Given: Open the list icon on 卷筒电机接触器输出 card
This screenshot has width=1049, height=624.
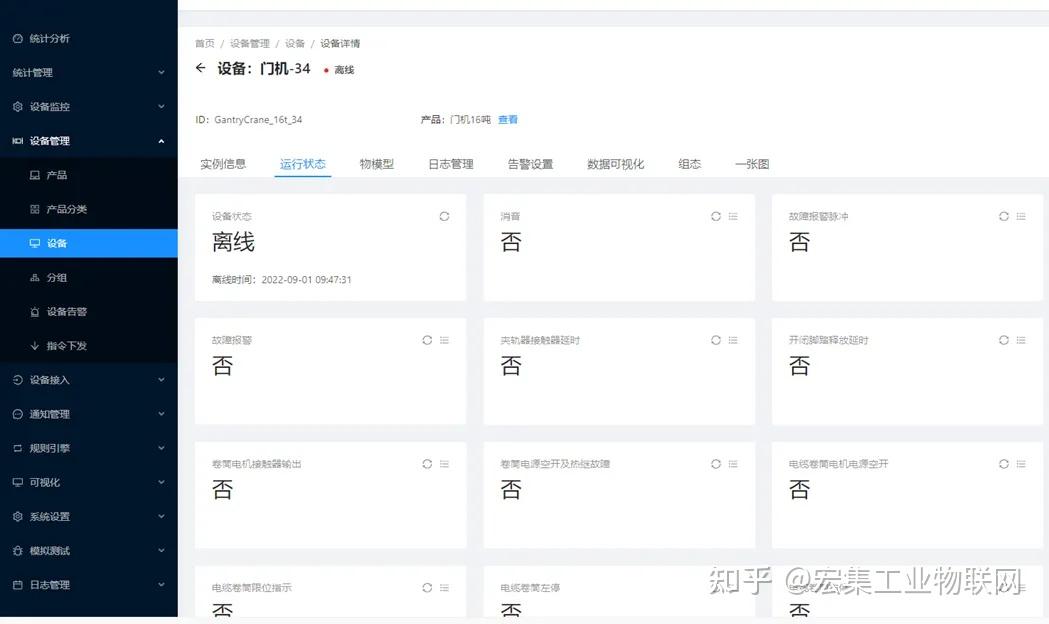Looking at the screenshot, I should click(x=444, y=463).
